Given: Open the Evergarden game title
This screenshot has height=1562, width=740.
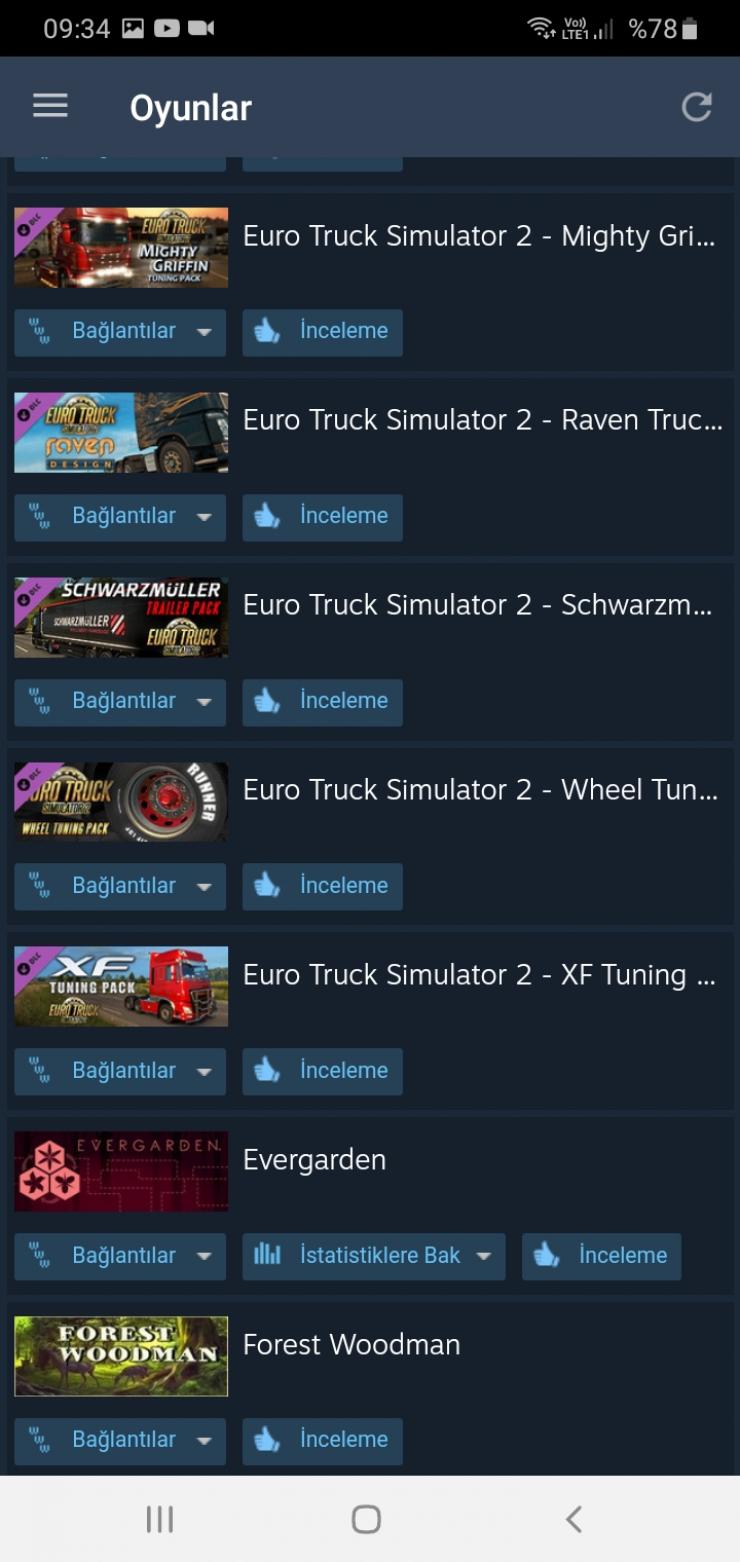Looking at the screenshot, I should 314,1160.
